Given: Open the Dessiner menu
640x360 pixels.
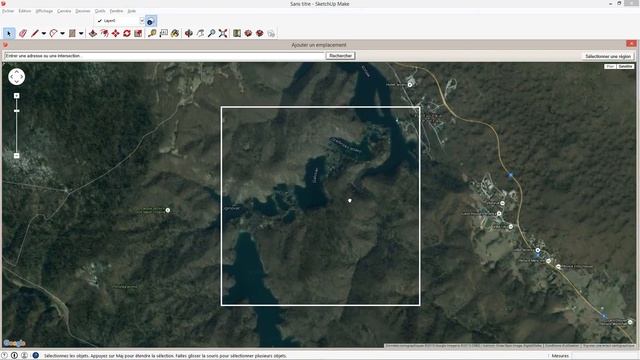Looking at the screenshot, I should 83,11.
